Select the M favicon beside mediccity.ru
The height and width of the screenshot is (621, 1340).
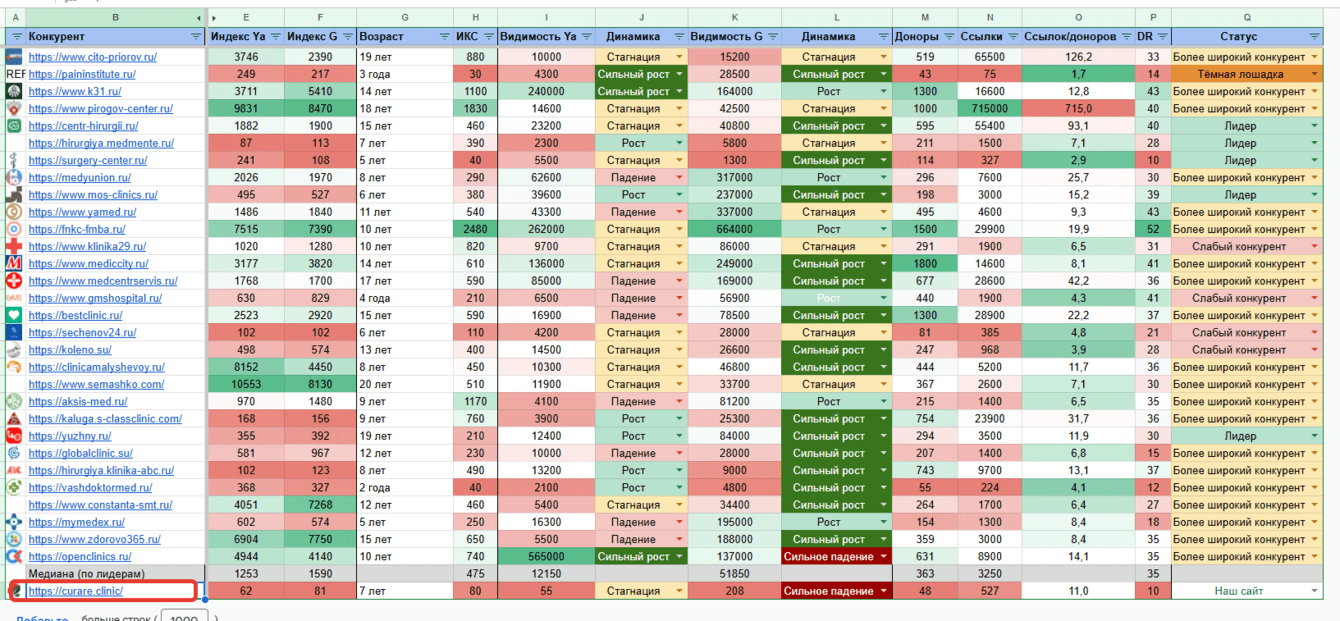pyautogui.click(x=15, y=263)
